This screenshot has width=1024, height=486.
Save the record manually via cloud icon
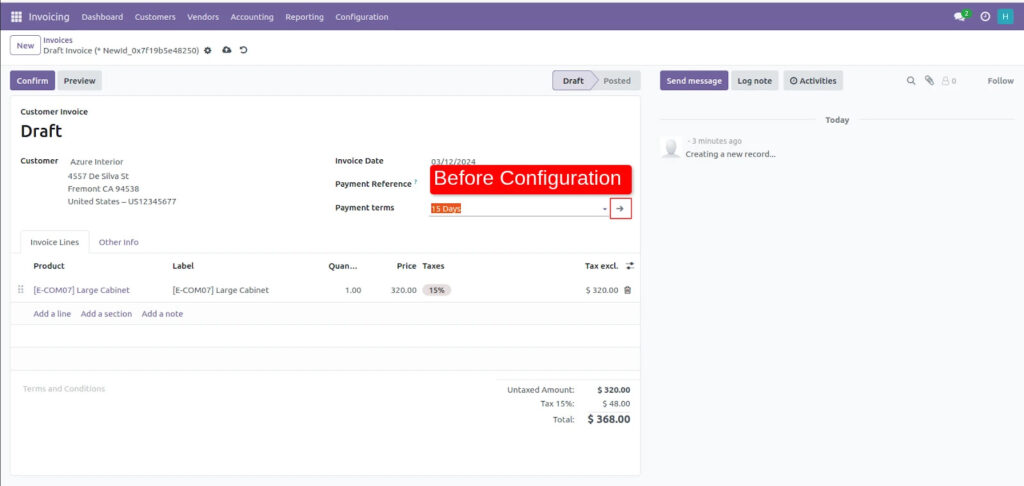pos(226,50)
